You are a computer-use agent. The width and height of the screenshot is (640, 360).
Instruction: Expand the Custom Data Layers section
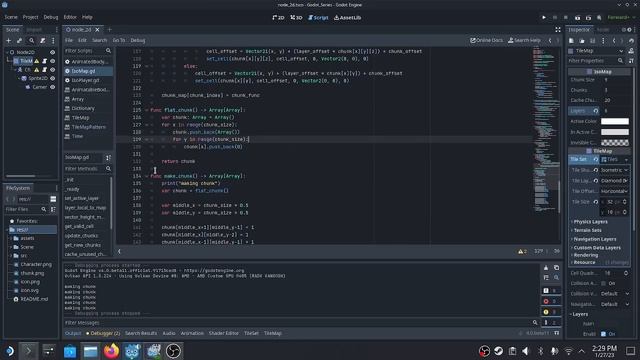point(596,248)
